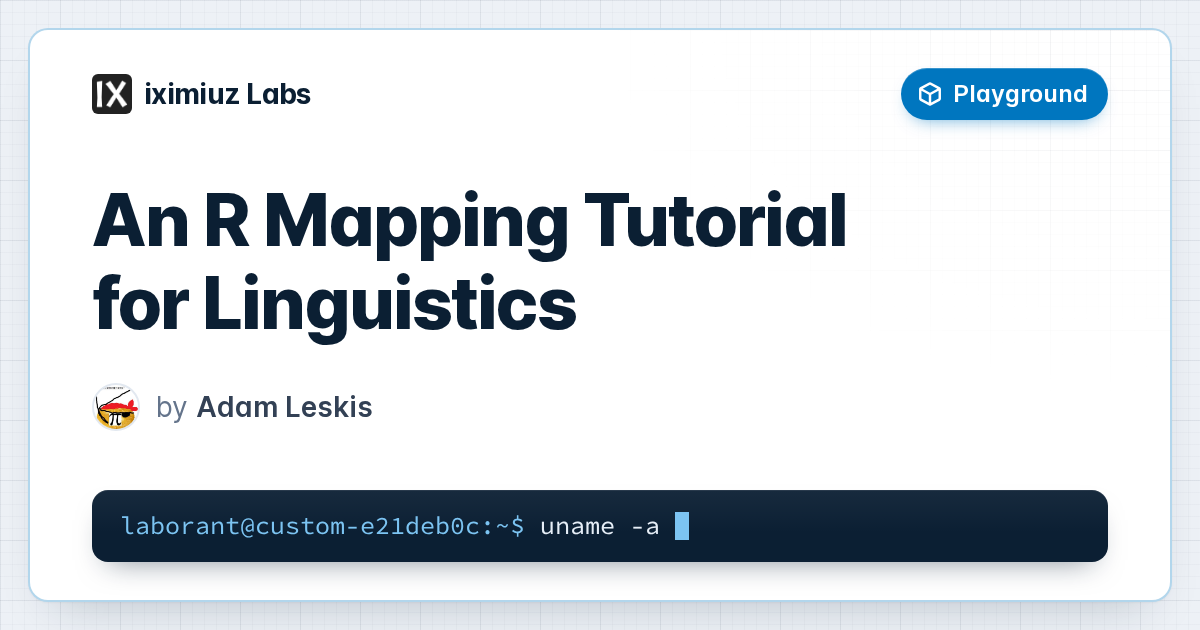Screen dimensions: 1200x630
Task: Click the laborant@custom-e21deb0c terminal prompt
Action: click(322, 525)
